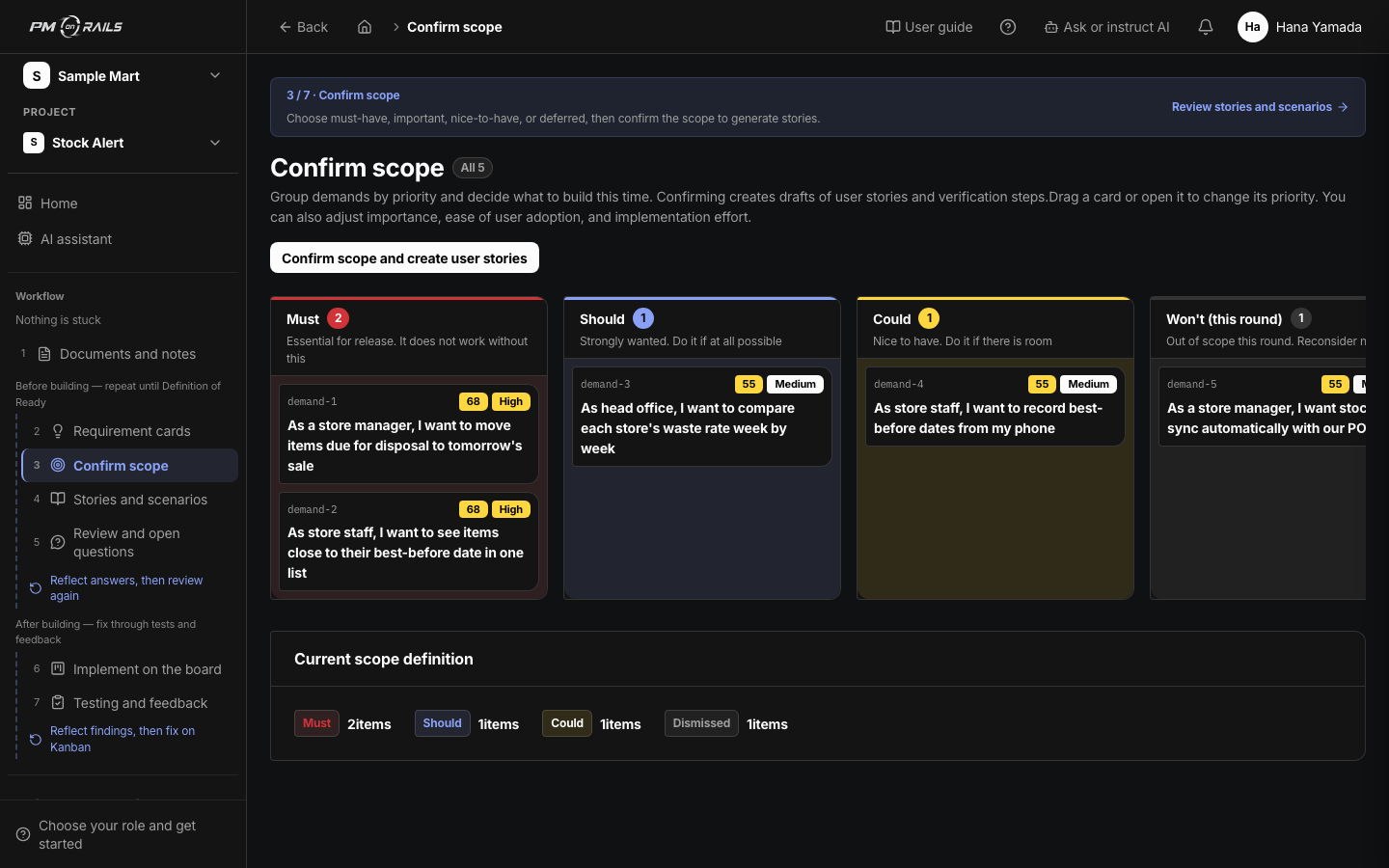Open the demand-2 card
The height and width of the screenshot is (868, 1389).
[x=409, y=541]
